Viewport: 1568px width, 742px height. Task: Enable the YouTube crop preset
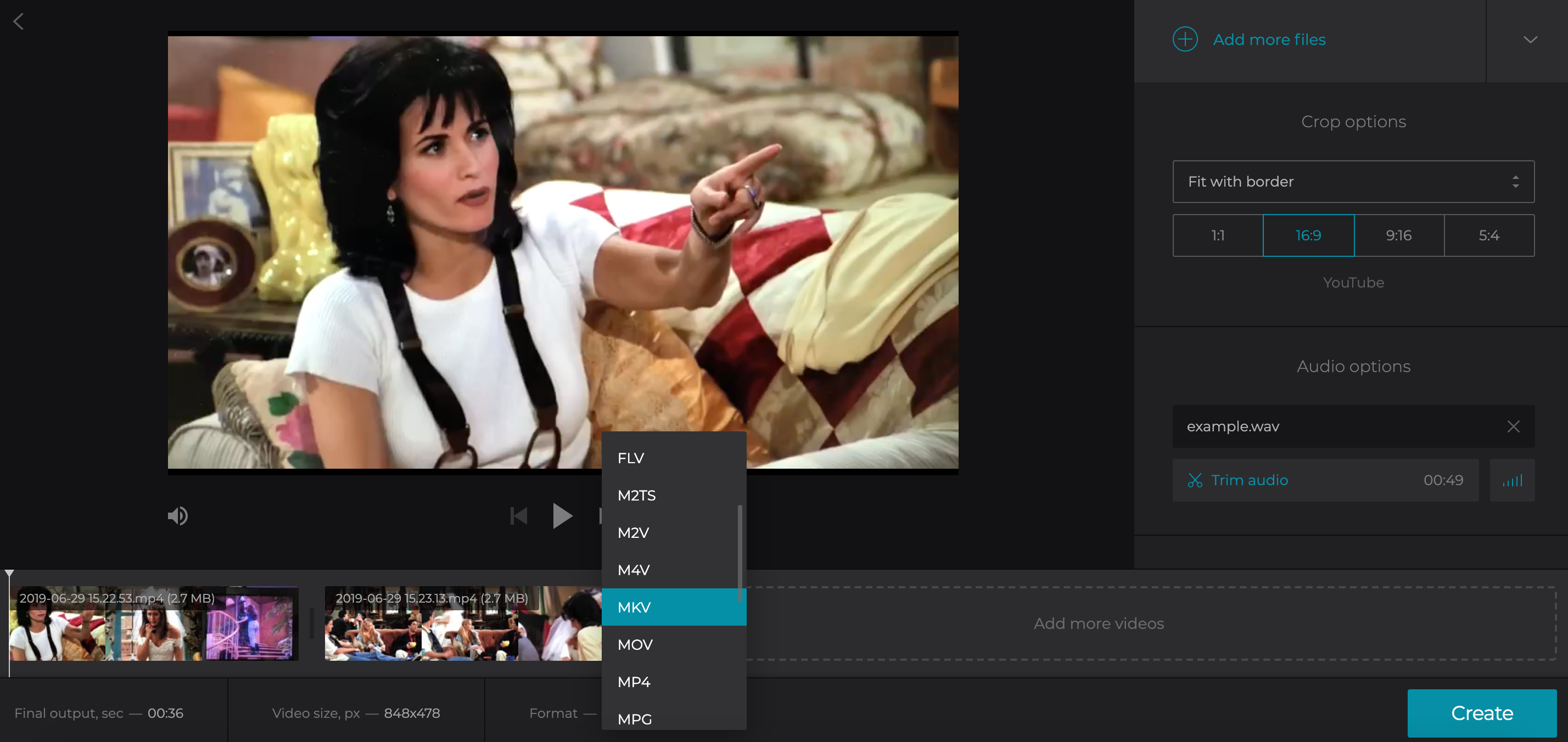point(1353,282)
